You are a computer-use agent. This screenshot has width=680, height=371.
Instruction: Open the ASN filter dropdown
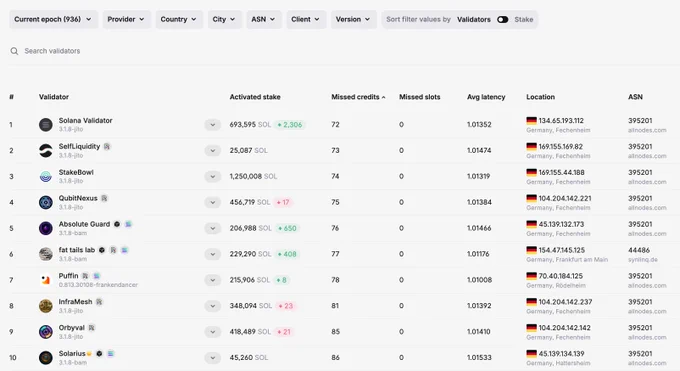(263, 20)
